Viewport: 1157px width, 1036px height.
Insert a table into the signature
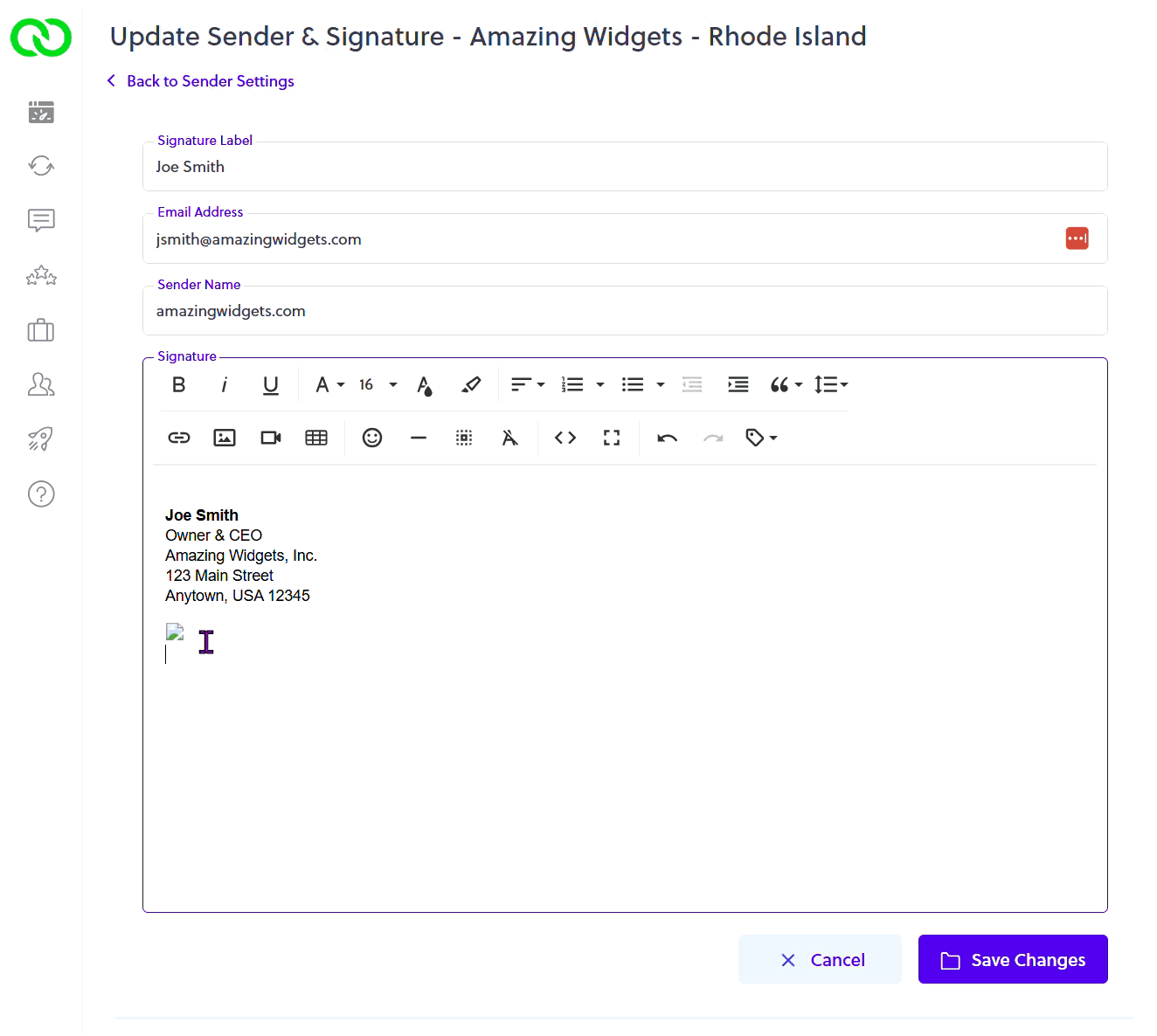click(x=316, y=438)
